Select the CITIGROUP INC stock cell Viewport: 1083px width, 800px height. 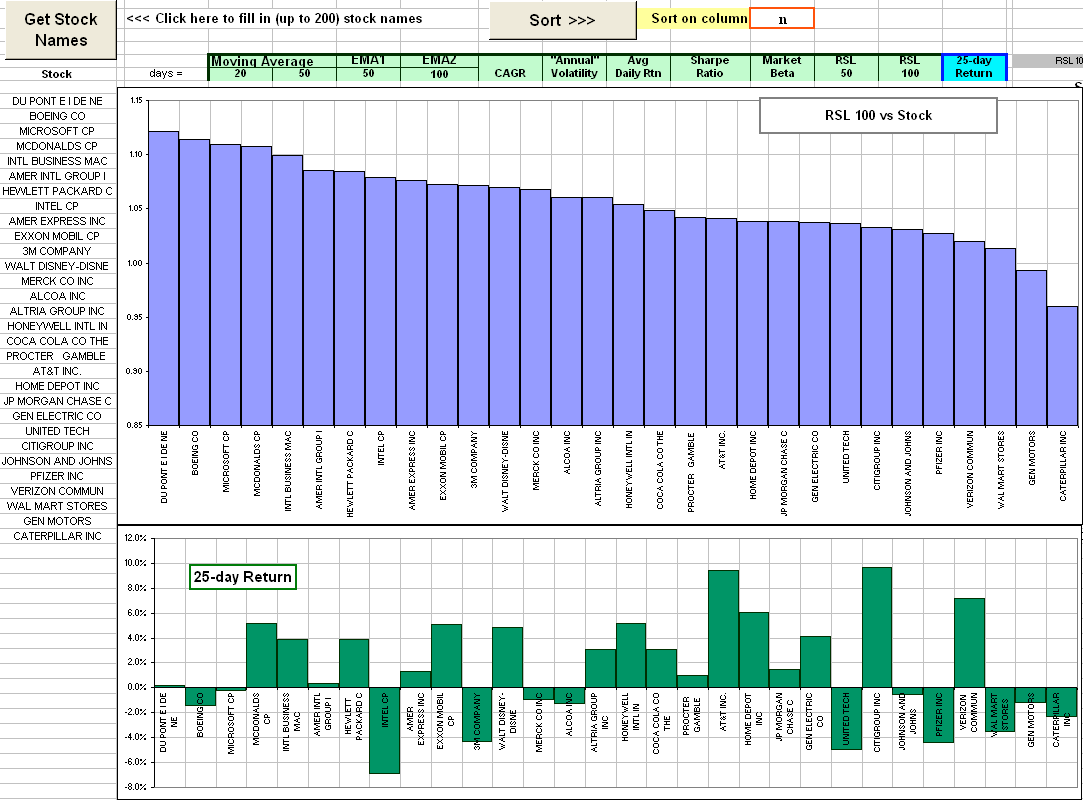tap(57, 446)
